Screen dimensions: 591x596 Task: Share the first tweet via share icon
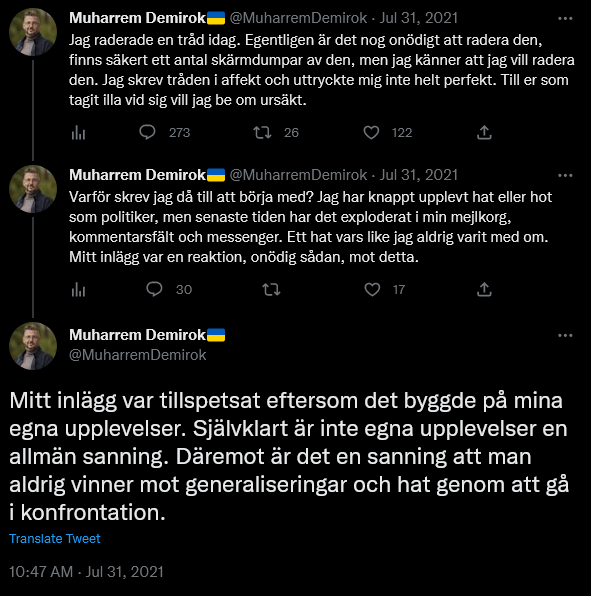(484, 132)
